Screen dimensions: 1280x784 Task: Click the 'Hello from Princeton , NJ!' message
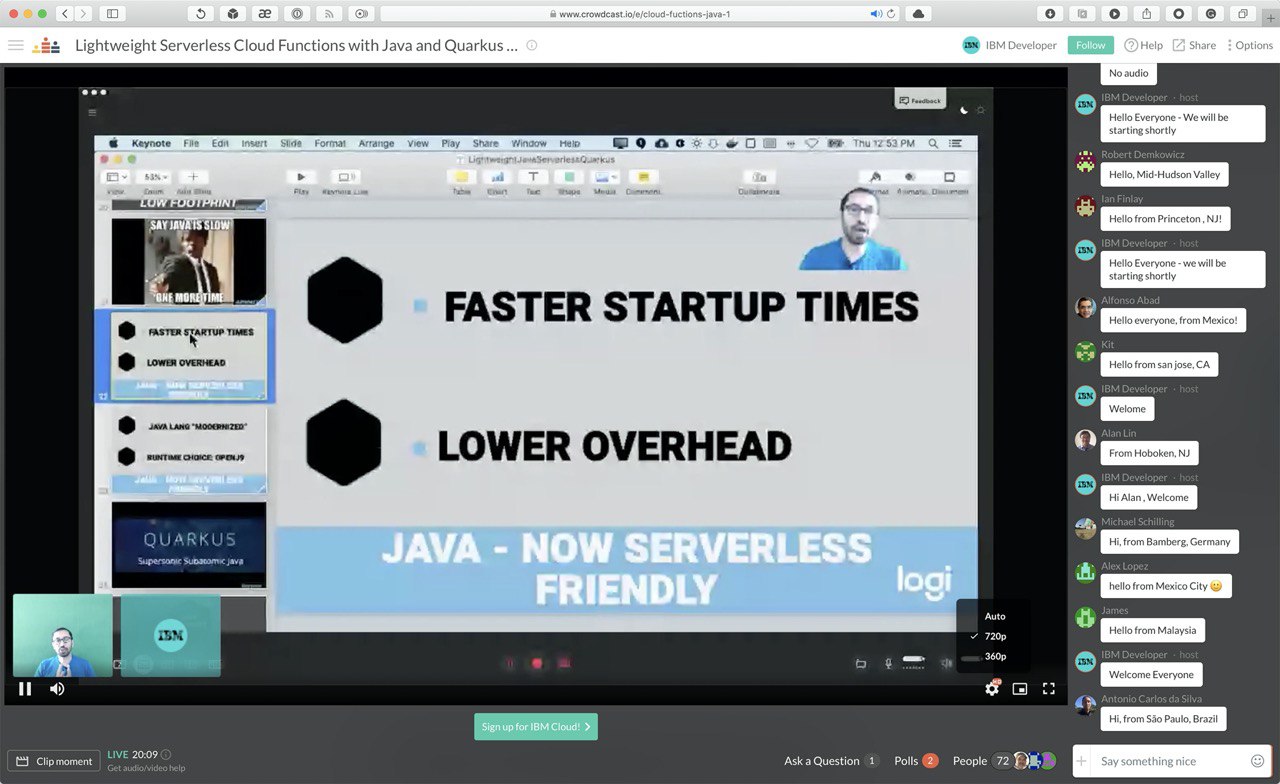[1165, 219]
